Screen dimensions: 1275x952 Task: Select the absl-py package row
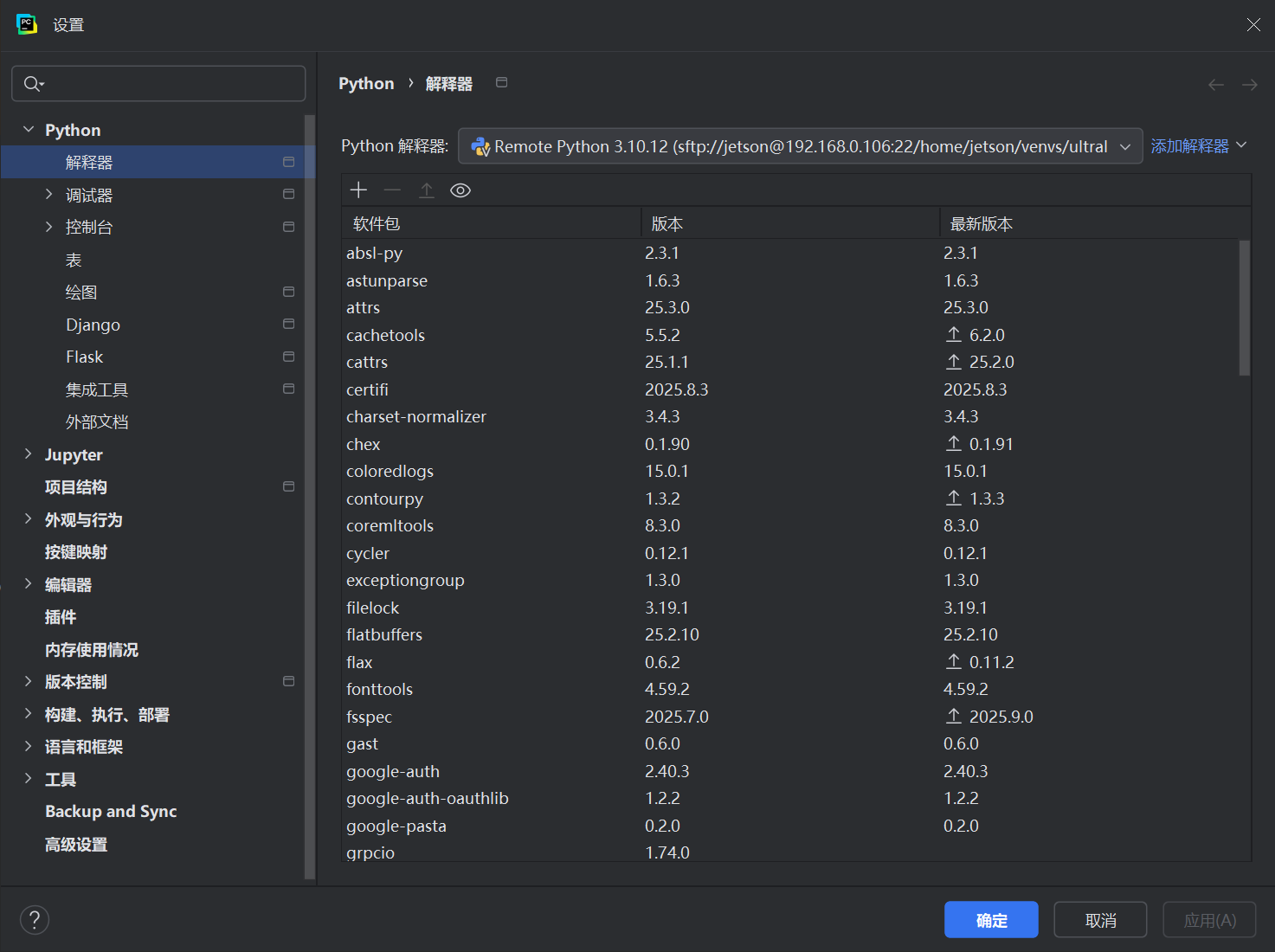pos(790,253)
